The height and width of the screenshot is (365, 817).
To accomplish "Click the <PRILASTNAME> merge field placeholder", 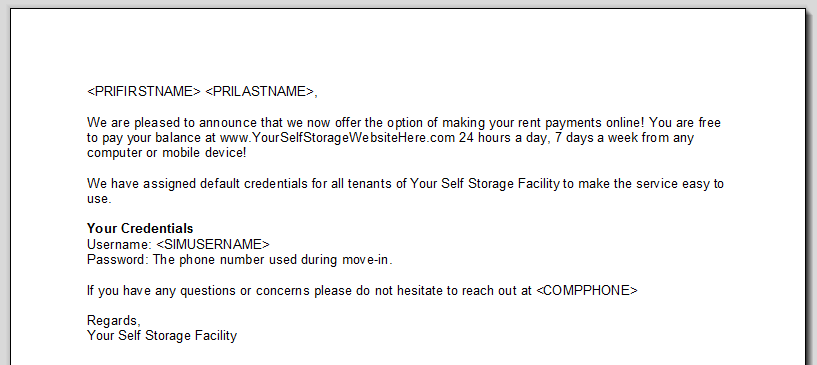I will (260, 92).
